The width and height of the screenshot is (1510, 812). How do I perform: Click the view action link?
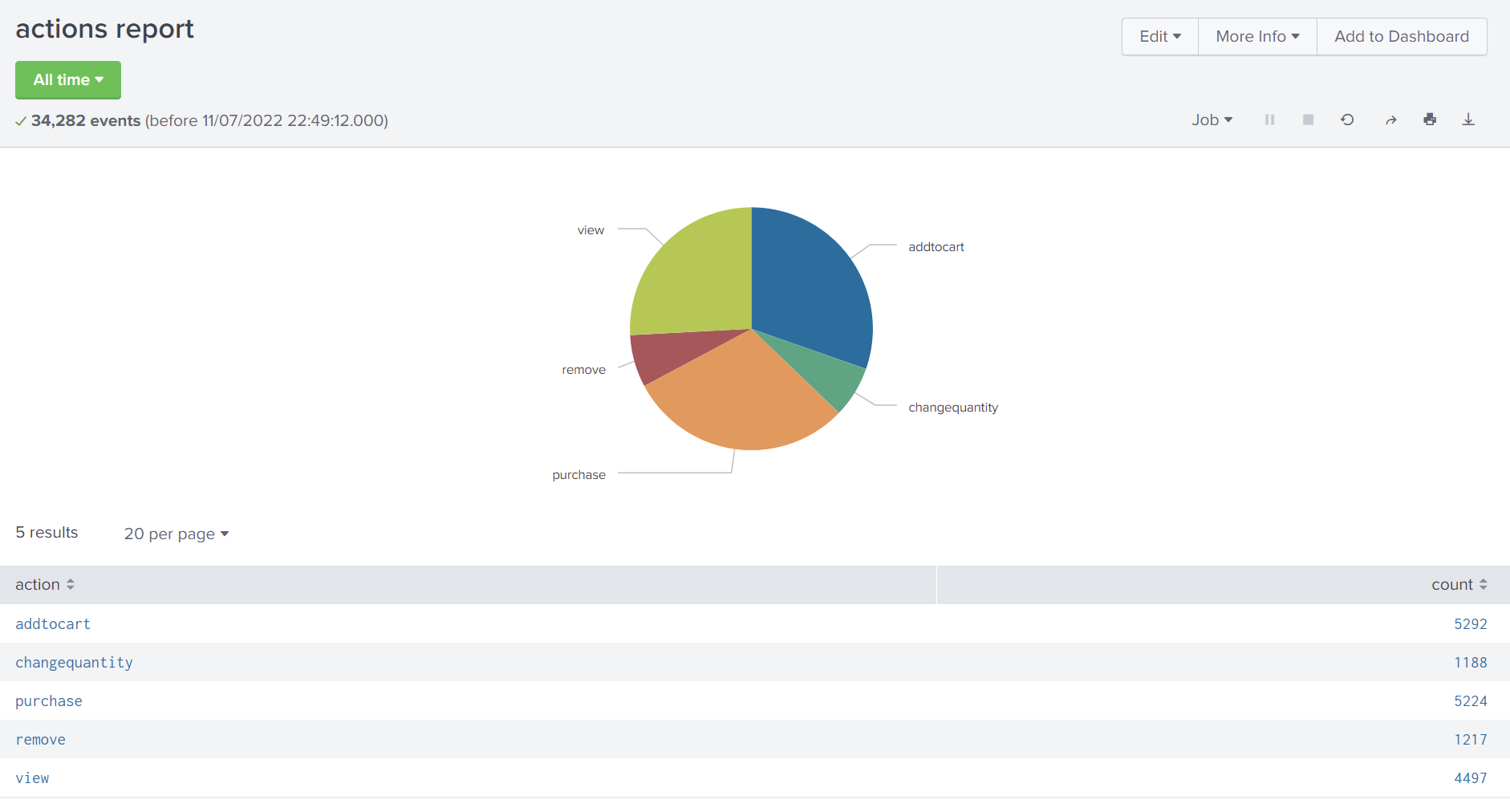(x=32, y=777)
